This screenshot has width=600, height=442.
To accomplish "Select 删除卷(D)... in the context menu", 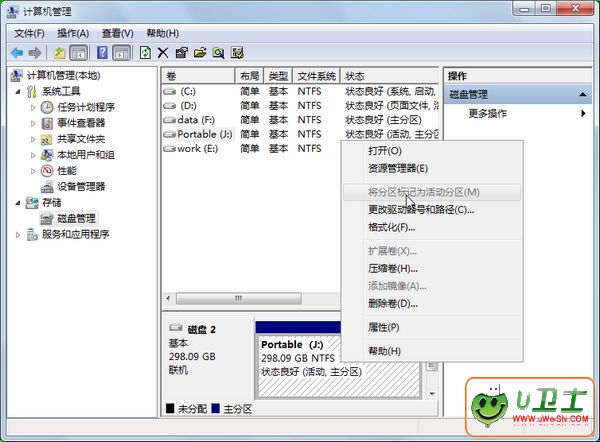I will [432, 304].
